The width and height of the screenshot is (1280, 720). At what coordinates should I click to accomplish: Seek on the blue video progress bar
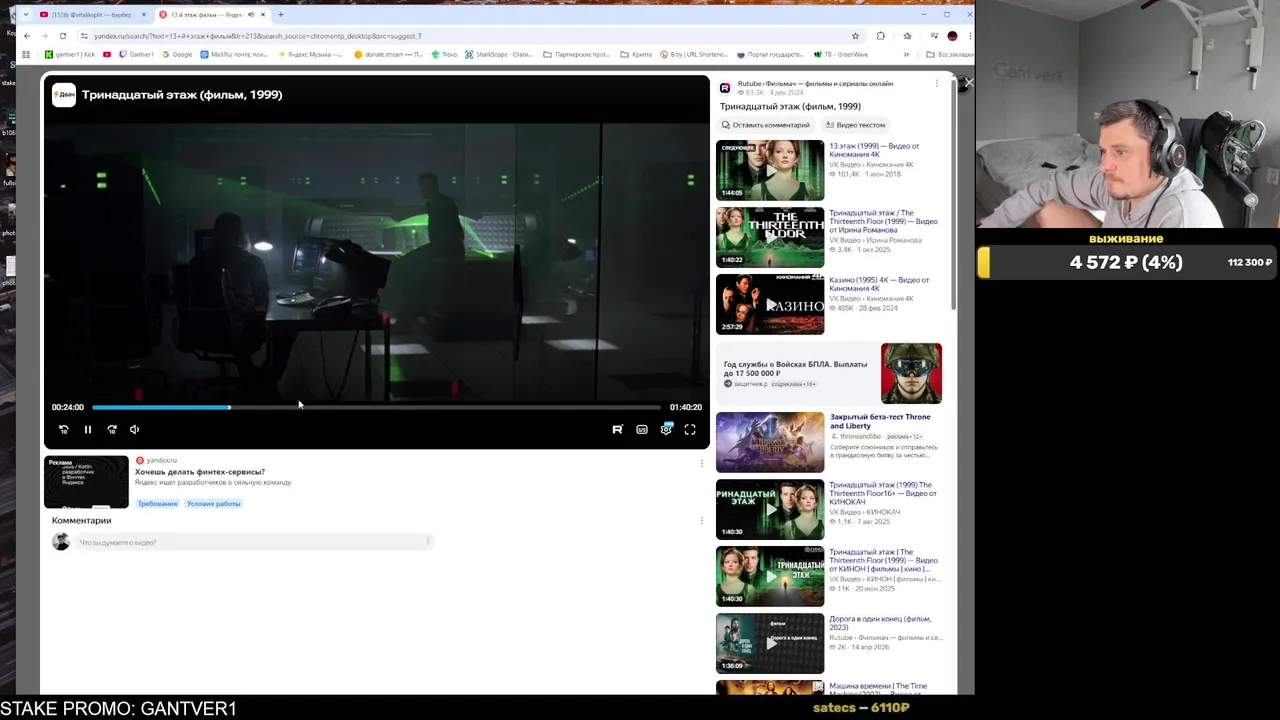[376, 407]
